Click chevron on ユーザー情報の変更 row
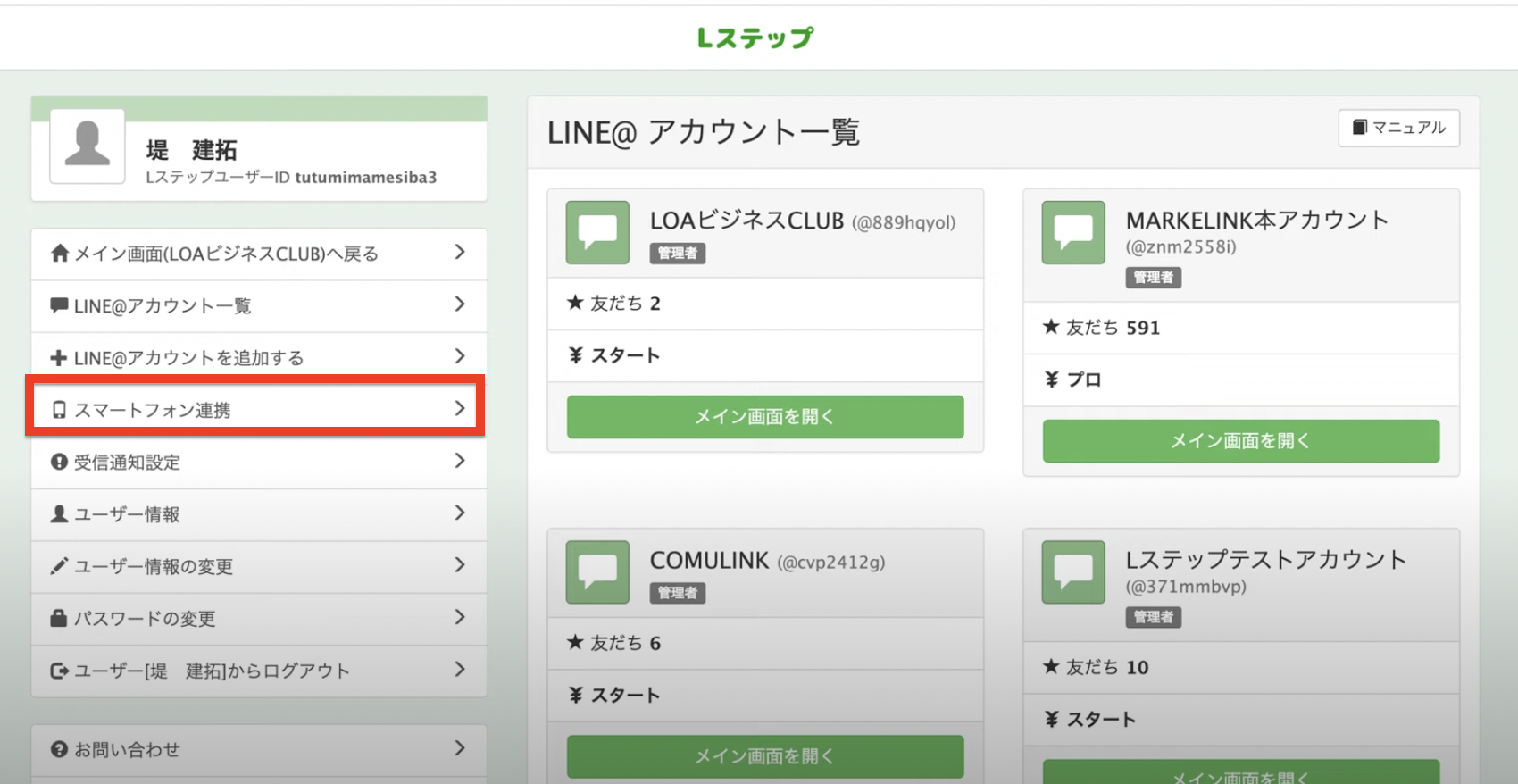 point(460,564)
